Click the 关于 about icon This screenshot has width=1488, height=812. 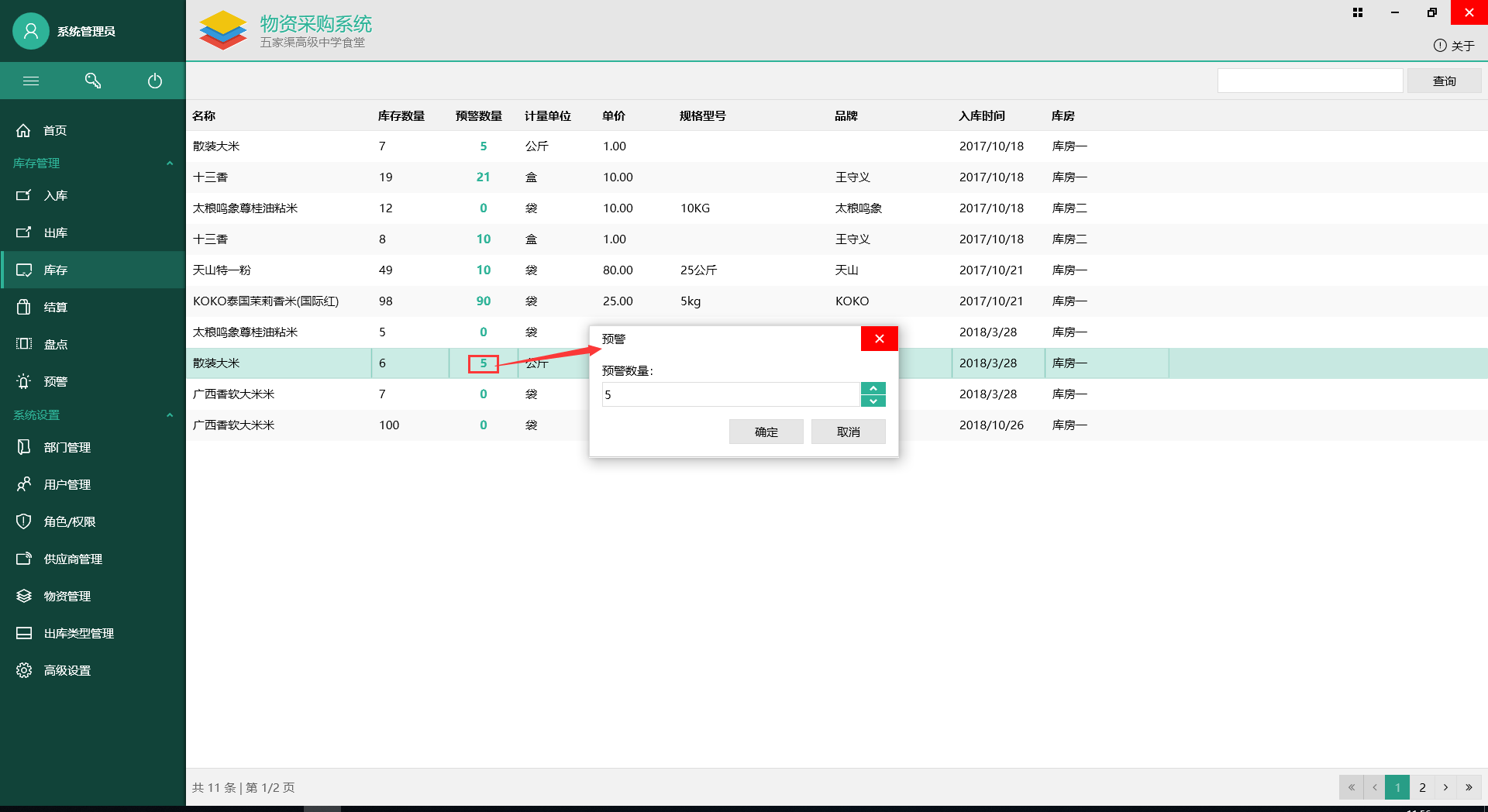[x=1440, y=46]
